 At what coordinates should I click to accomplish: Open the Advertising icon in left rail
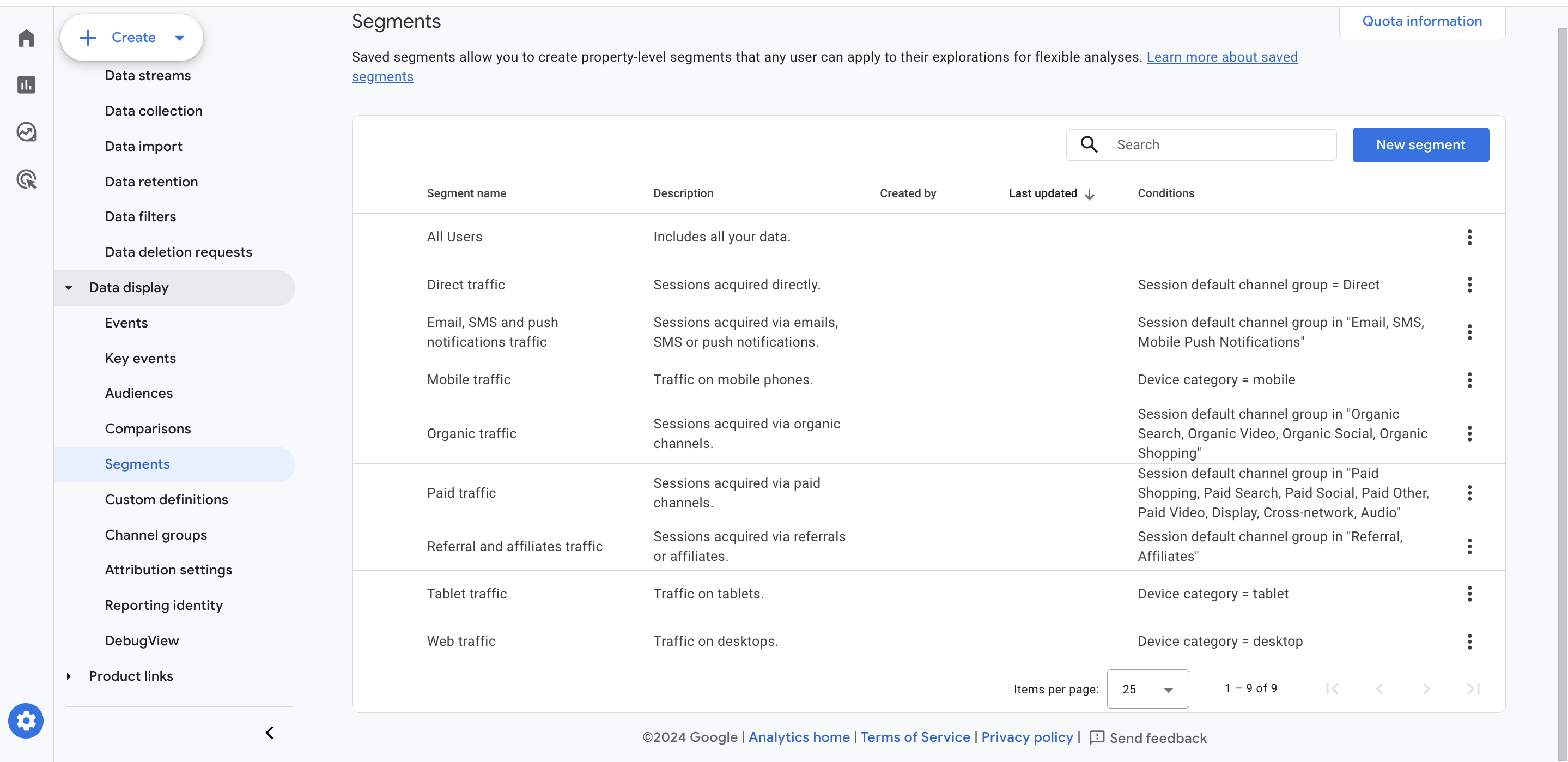[x=26, y=179]
